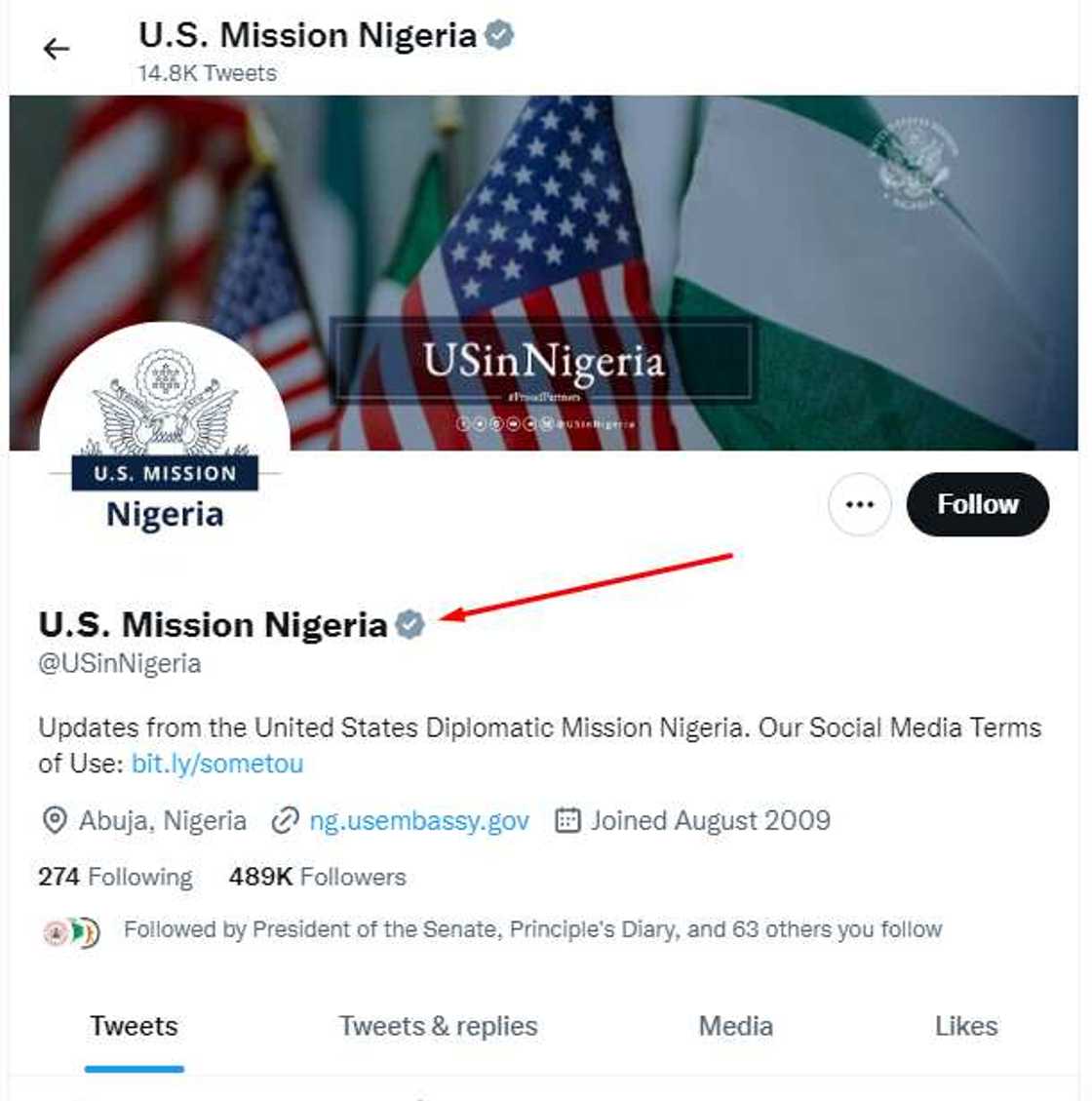Click the mutual followers avatar icons
The image size is (1092, 1101).
pyautogui.click(x=72, y=932)
